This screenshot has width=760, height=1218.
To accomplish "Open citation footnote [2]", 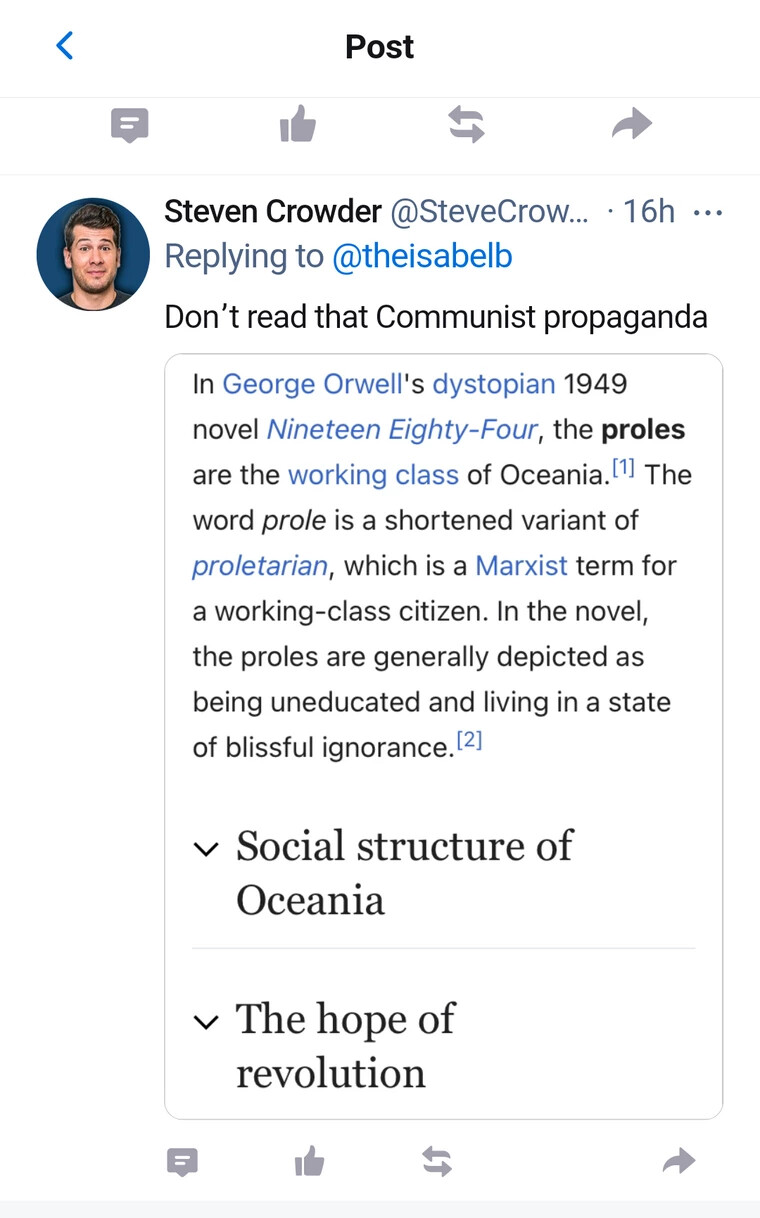I will pos(469,742).
